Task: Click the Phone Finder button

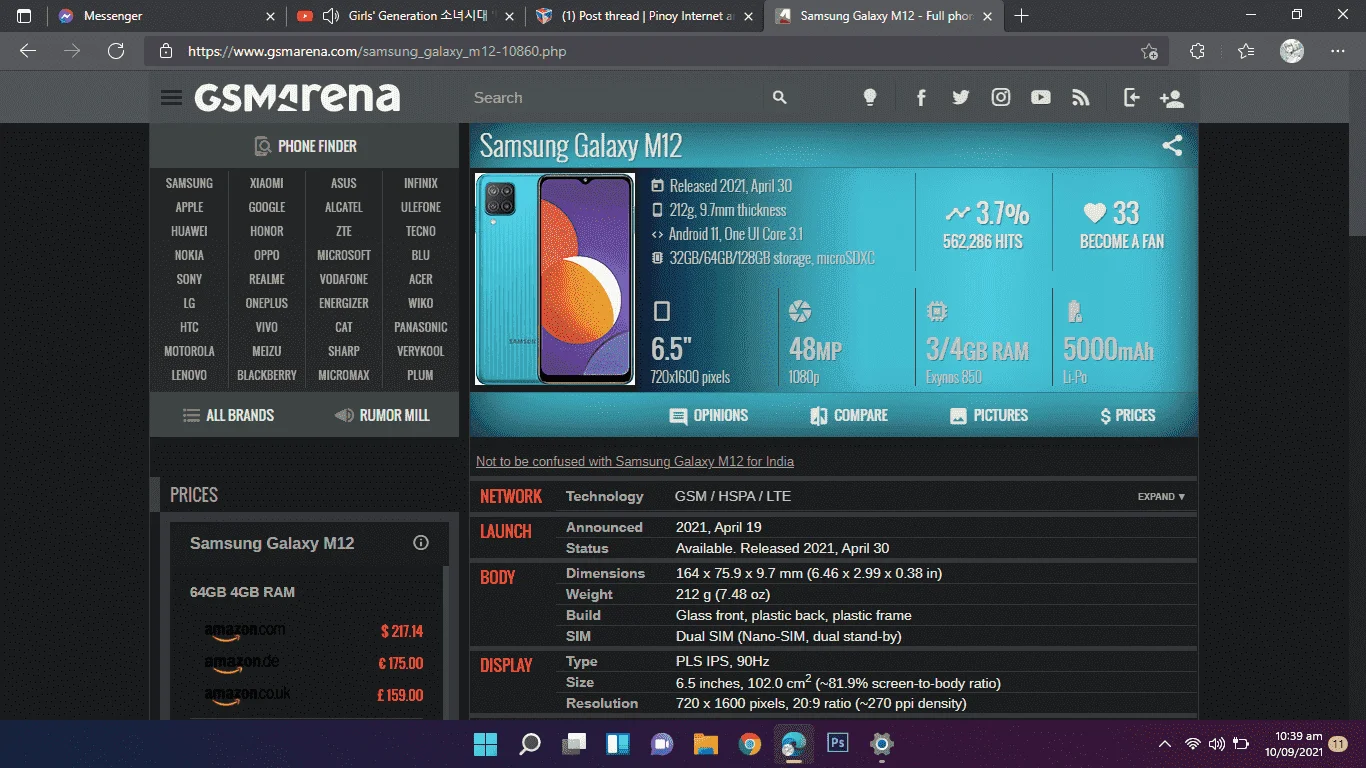Action: 305,146
